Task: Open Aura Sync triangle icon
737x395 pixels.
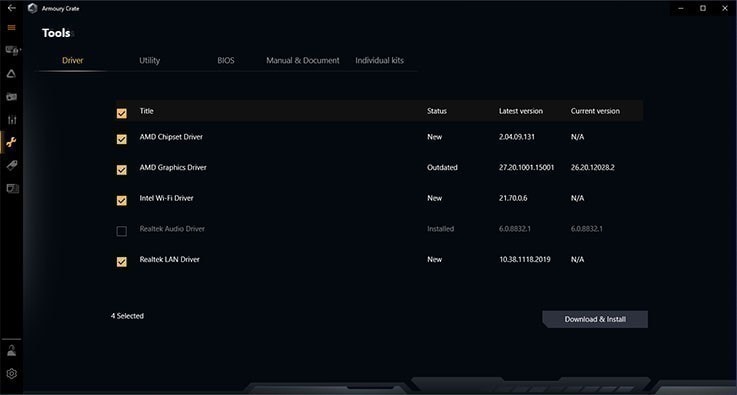Action: pyautogui.click(x=11, y=74)
